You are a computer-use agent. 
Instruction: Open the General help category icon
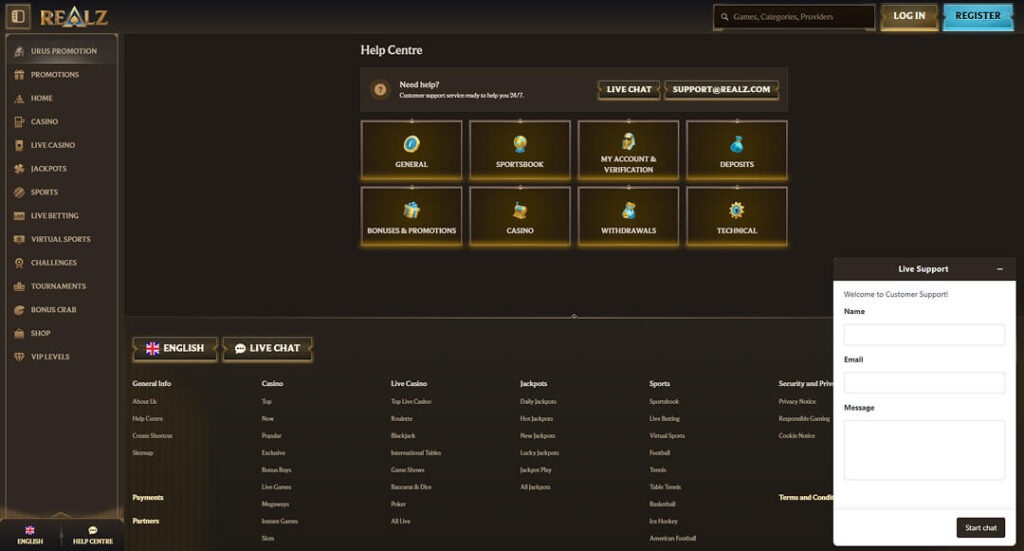(411, 145)
